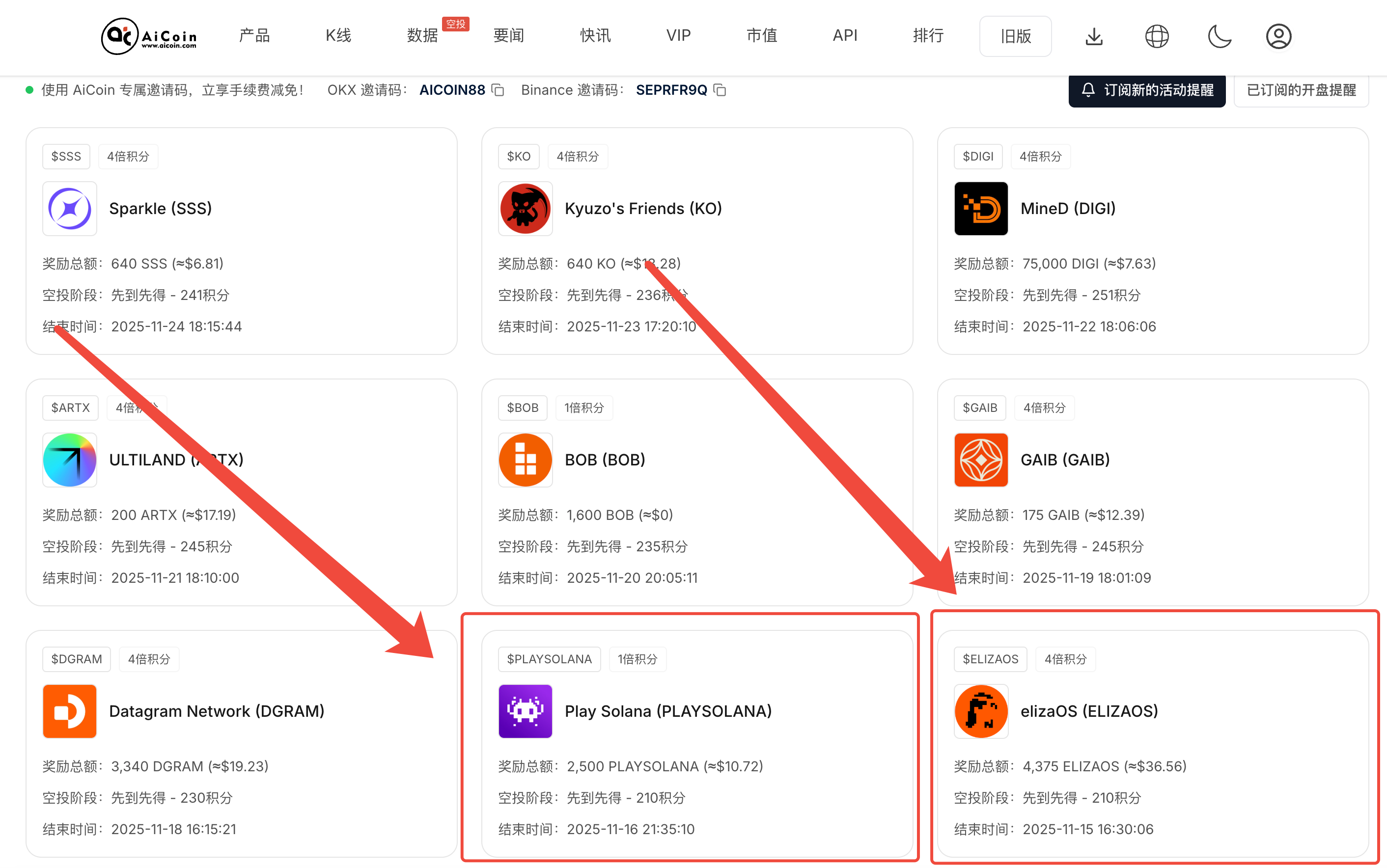Viewport: 1387px width, 868px height.
Task: Open the 数据 menu with 空投 badge
Action: click(423, 35)
